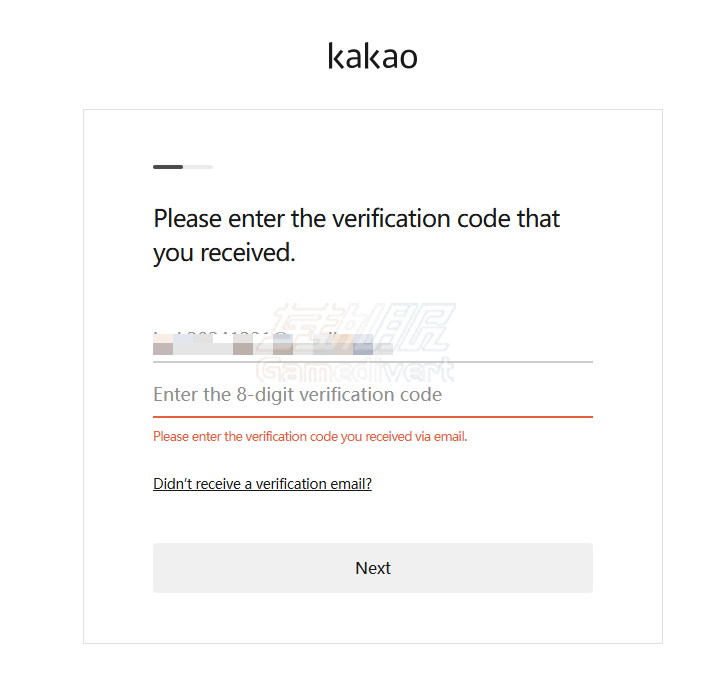Click empty card space below Next button

[372, 618]
